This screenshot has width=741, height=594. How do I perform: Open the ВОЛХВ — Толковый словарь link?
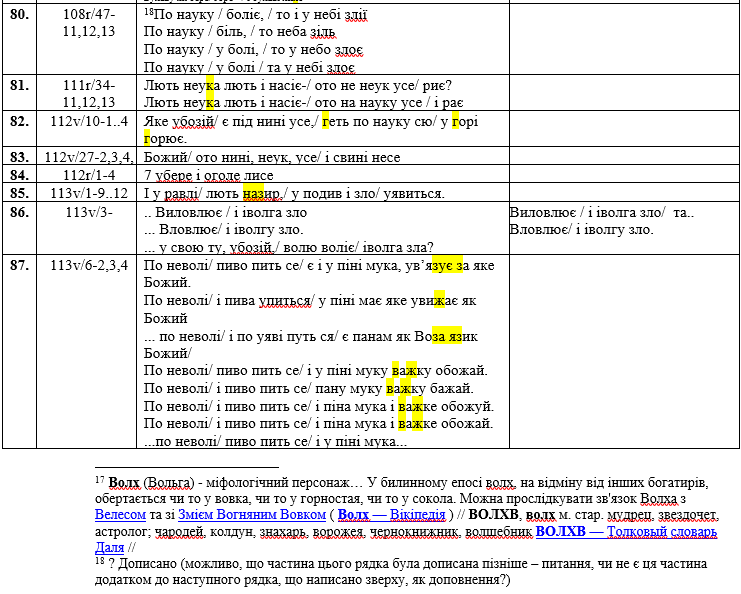click(626, 531)
